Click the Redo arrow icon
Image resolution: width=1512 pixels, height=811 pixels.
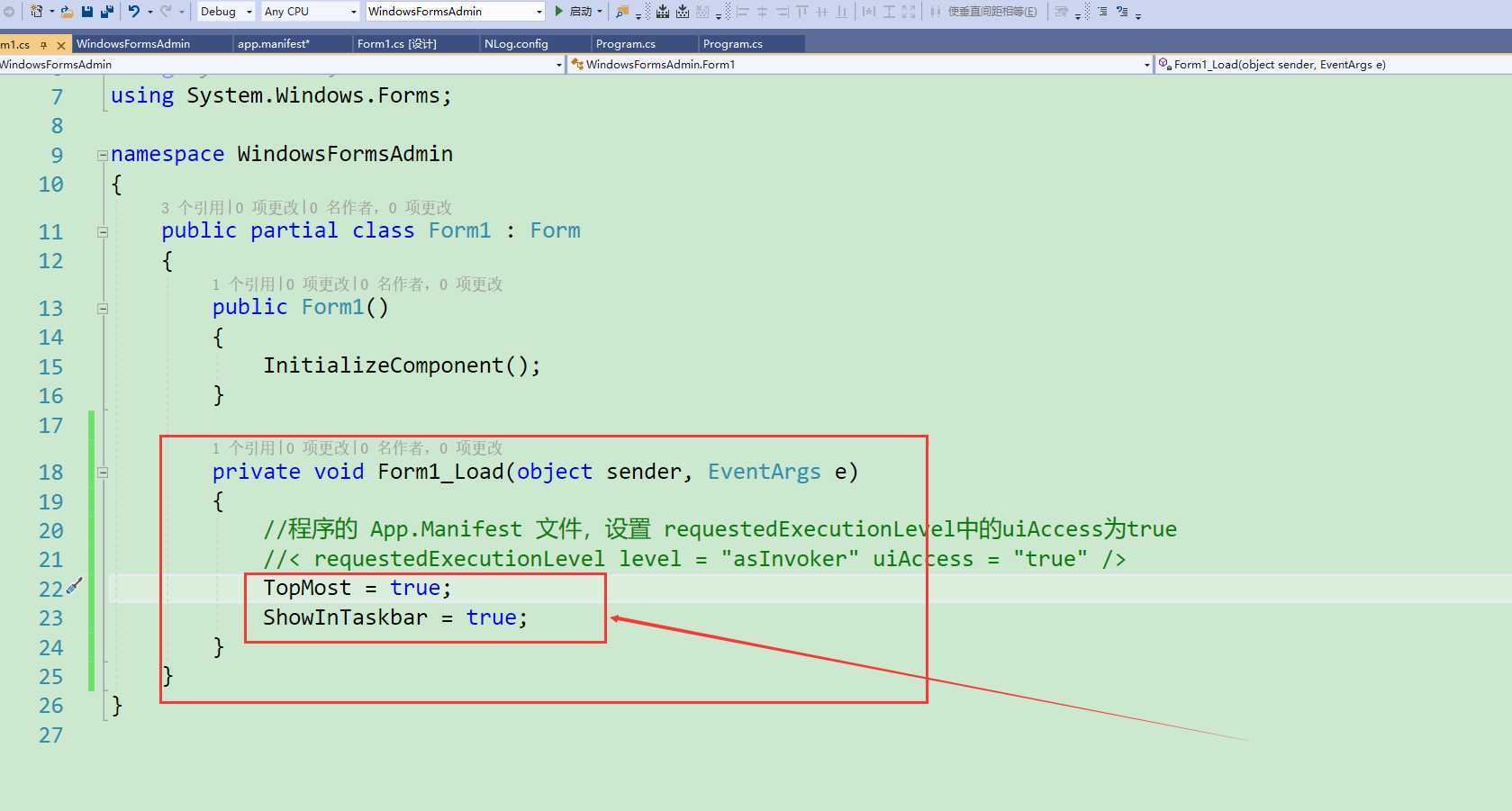tap(166, 12)
